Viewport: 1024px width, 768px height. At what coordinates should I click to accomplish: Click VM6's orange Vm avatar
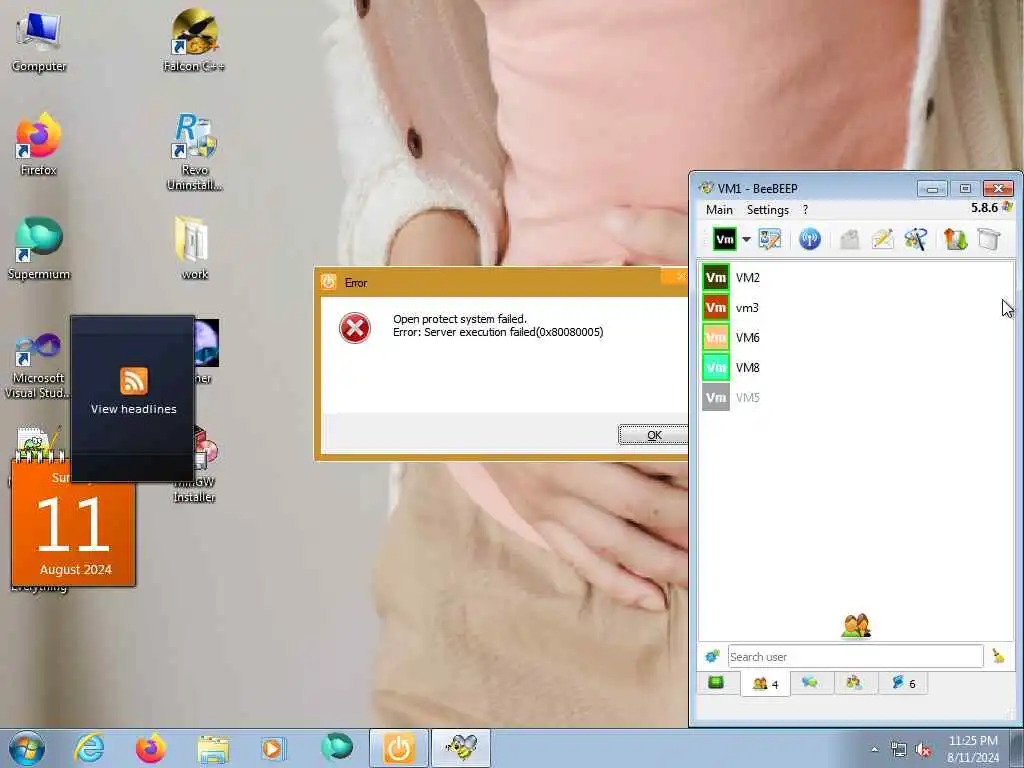pyautogui.click(x=716, y=338)
